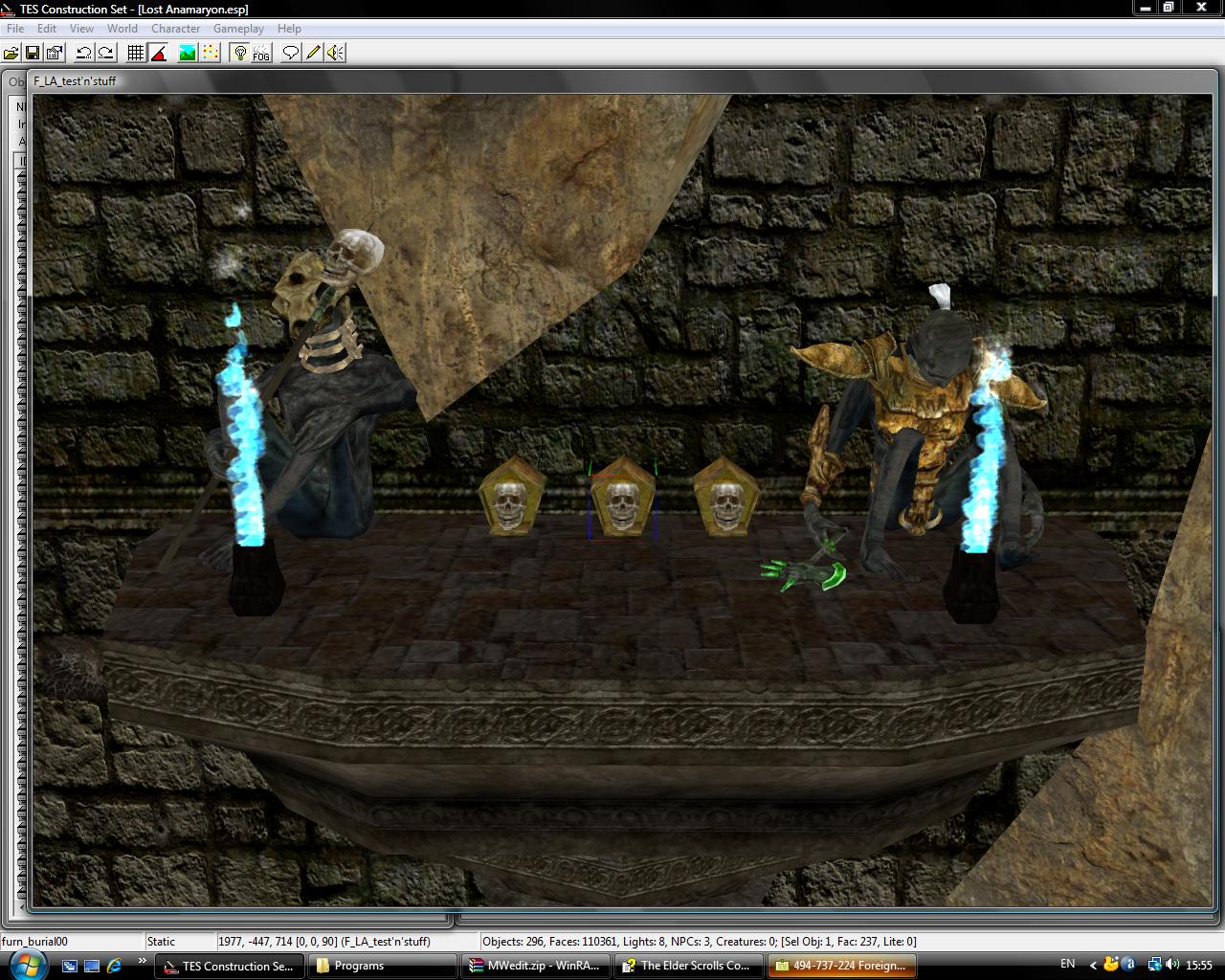The image size is (1225, 980).
Task: Disable angle snap toolbar button
Action: click(159, 54)
